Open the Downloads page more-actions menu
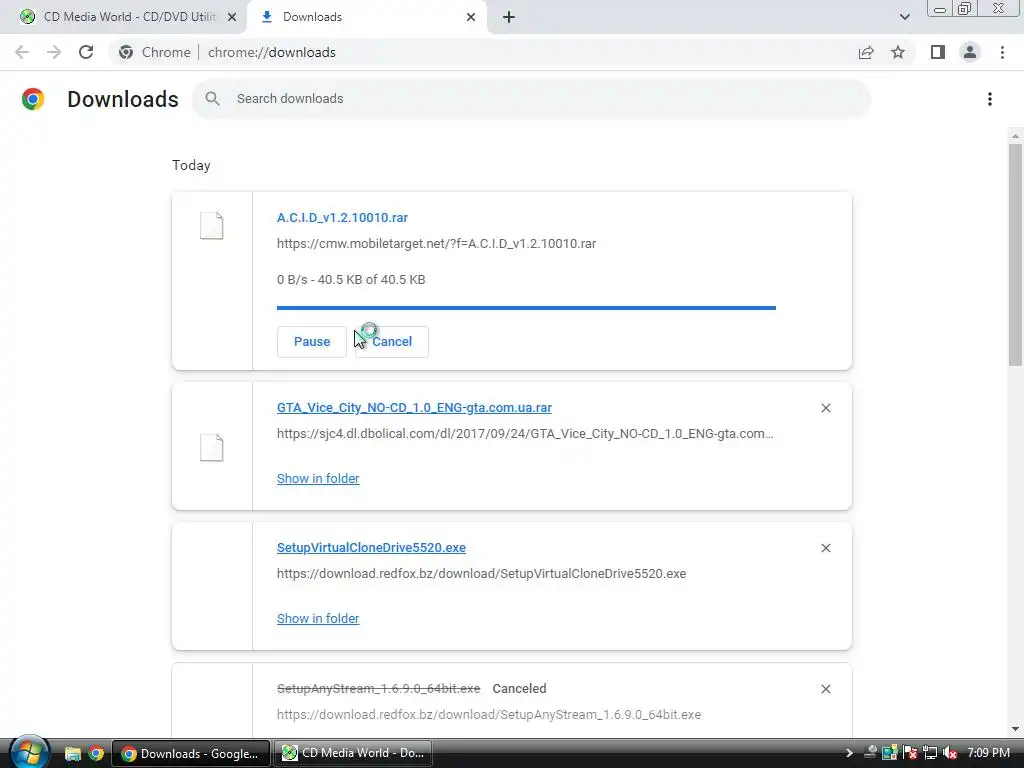The image size is (1024, 768). [x=990, y=99]
